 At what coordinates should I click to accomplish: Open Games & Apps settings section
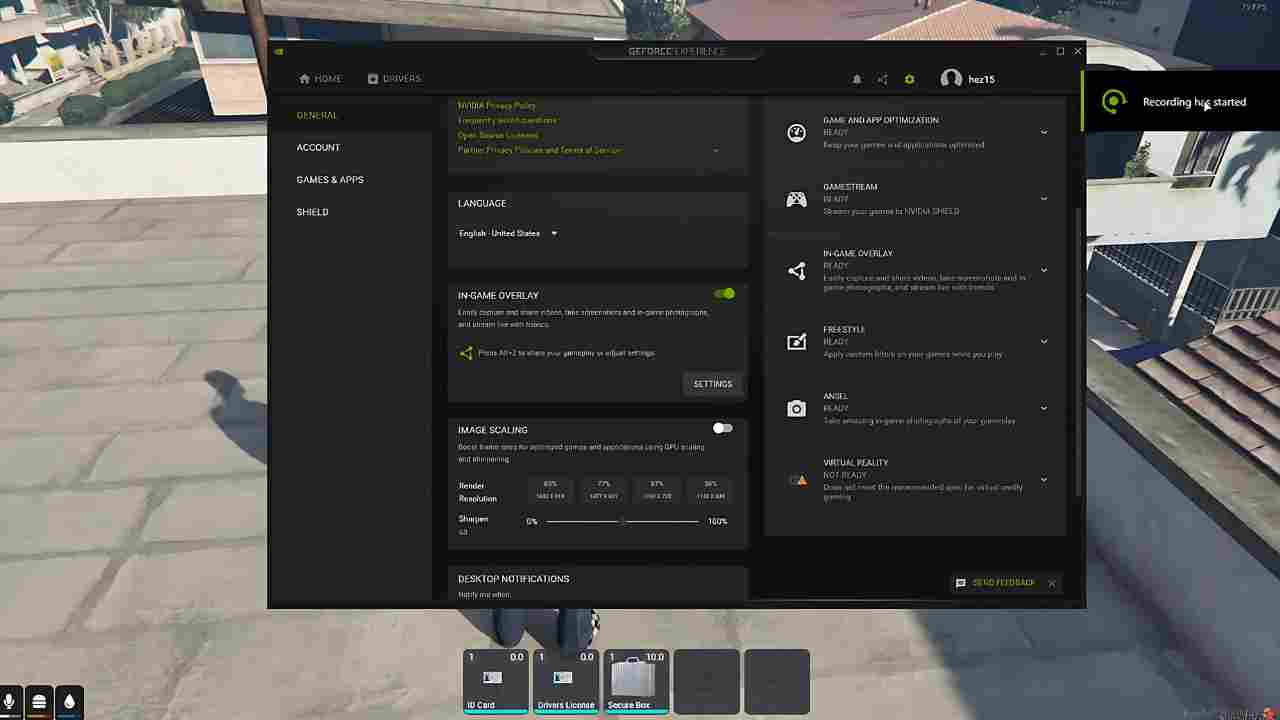coord(330,180)
